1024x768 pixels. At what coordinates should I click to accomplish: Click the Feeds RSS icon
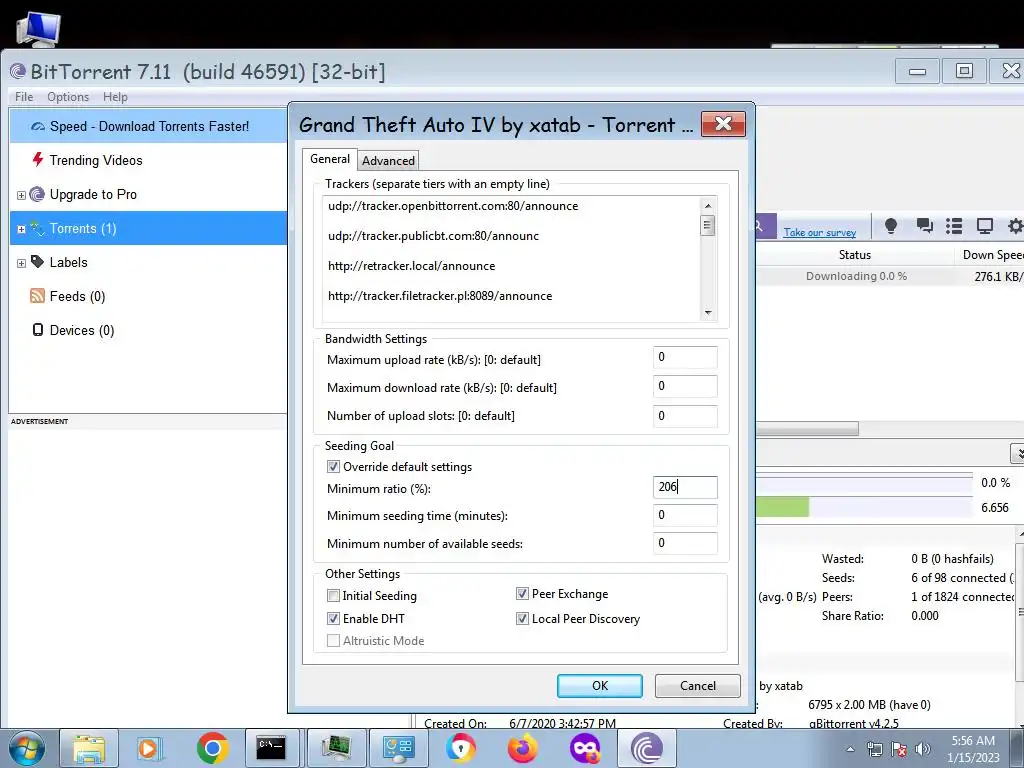pos(37,296)
